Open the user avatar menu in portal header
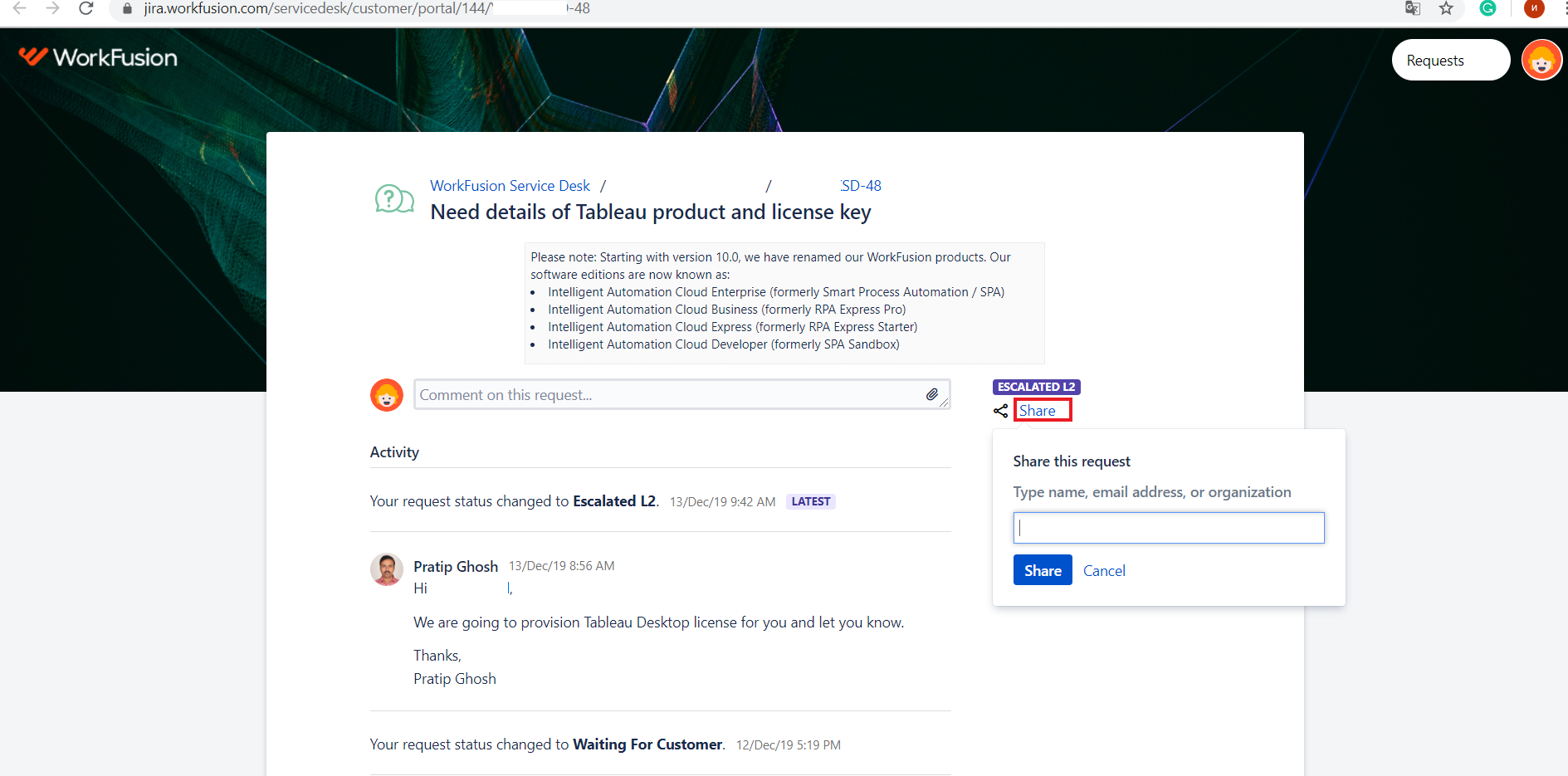The image size is (1568, 776). tap(1541, 61)
